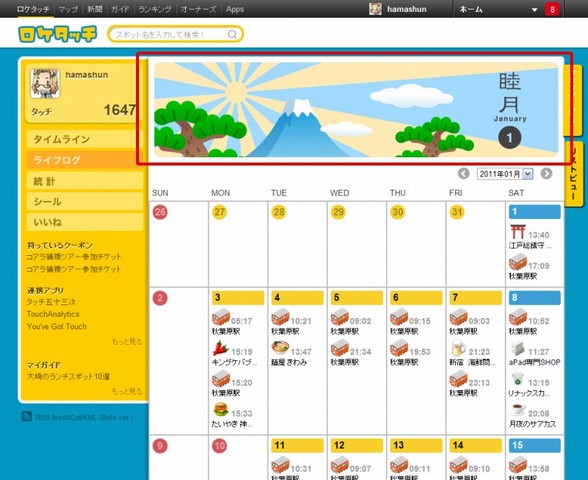Go to the previous month arrow
588x480 pixels.
click(x=464, y=174)
